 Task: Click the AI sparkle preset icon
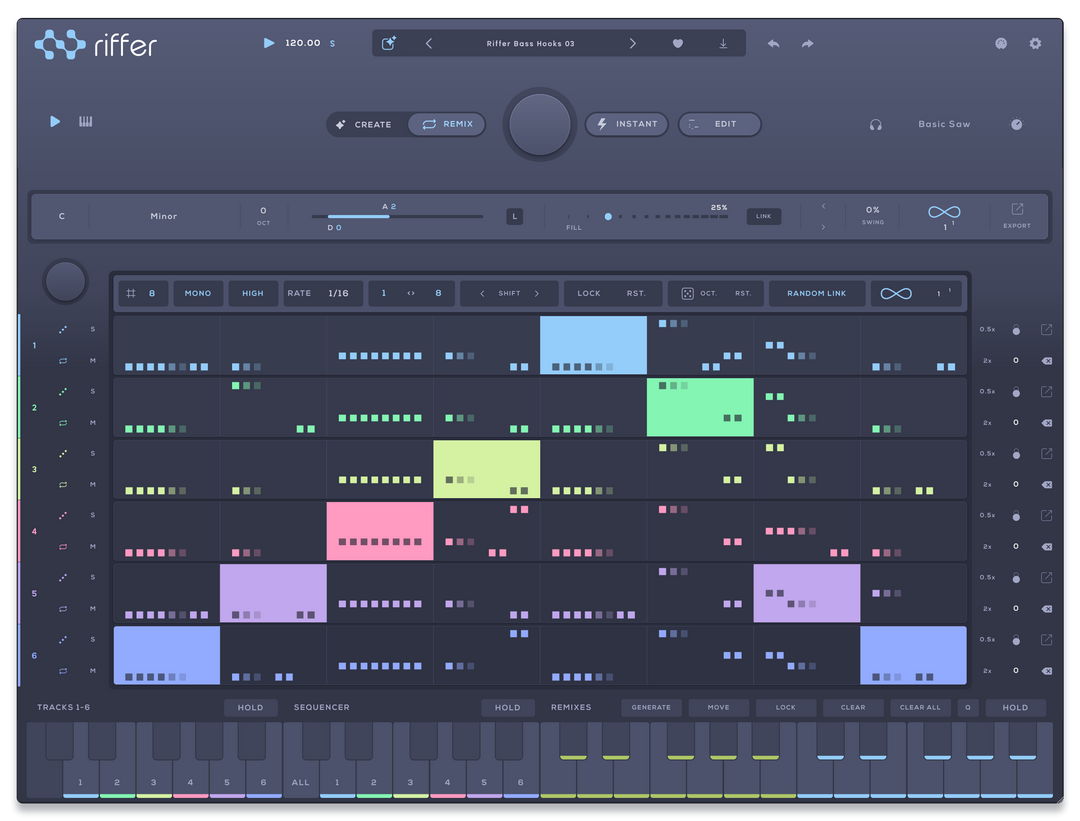click(388, 43)
